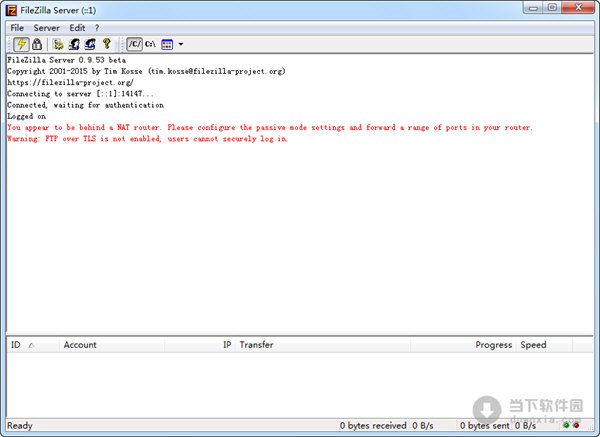Sort connections by the ID column
Screen dimensions: 600x437
pyautogui.click(x=33, y=345)
